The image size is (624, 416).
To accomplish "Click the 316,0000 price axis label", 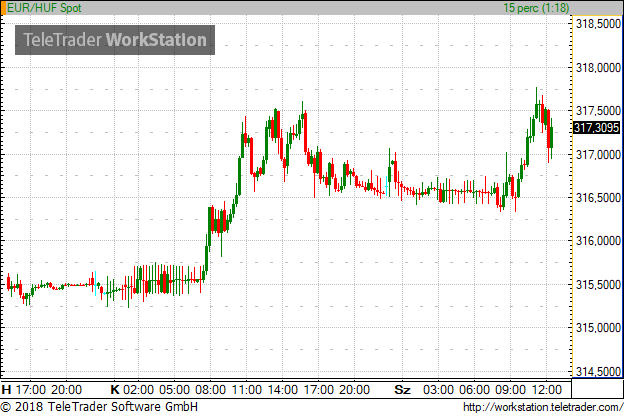I will [599, 241].
